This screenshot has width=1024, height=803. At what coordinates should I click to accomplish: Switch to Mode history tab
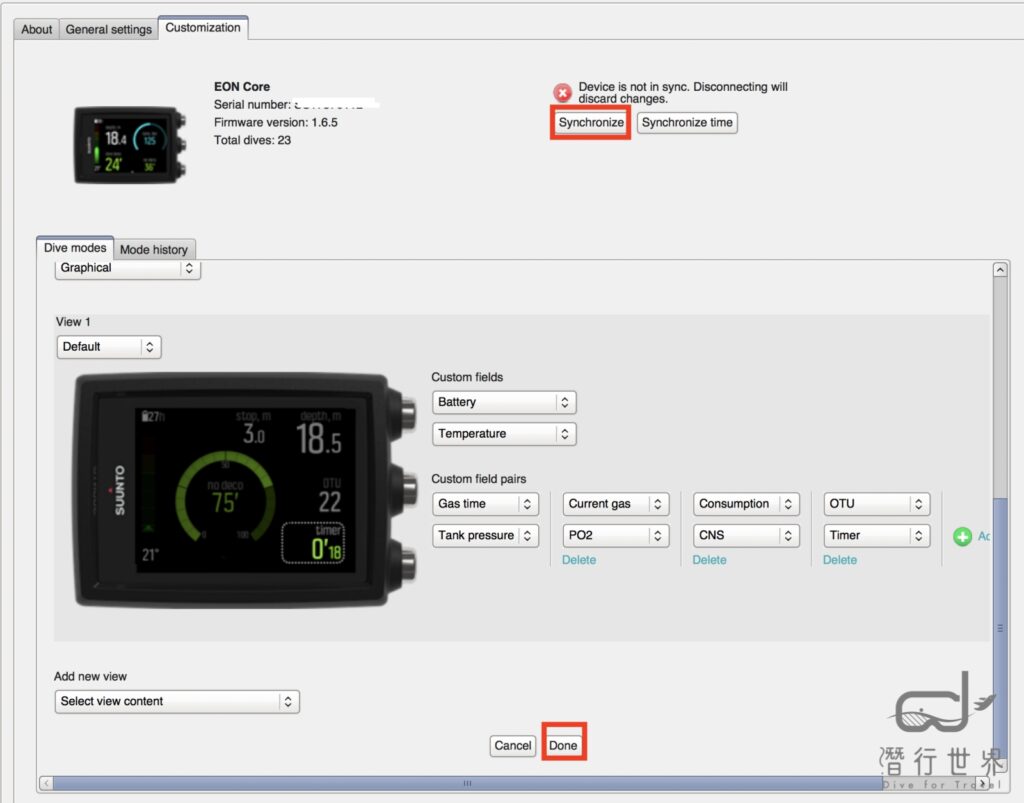153,249
